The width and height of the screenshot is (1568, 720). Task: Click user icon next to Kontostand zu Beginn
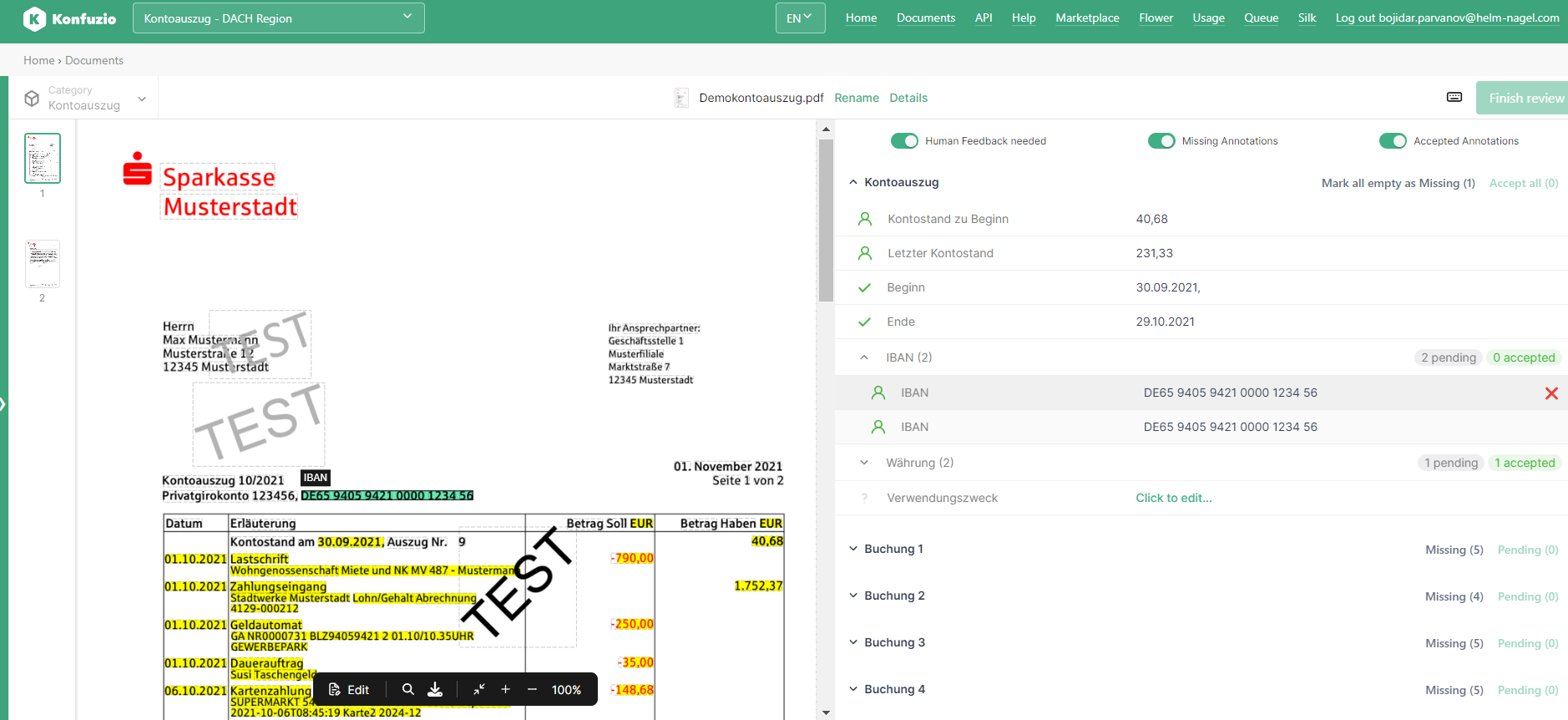click(x=865, y=219)
